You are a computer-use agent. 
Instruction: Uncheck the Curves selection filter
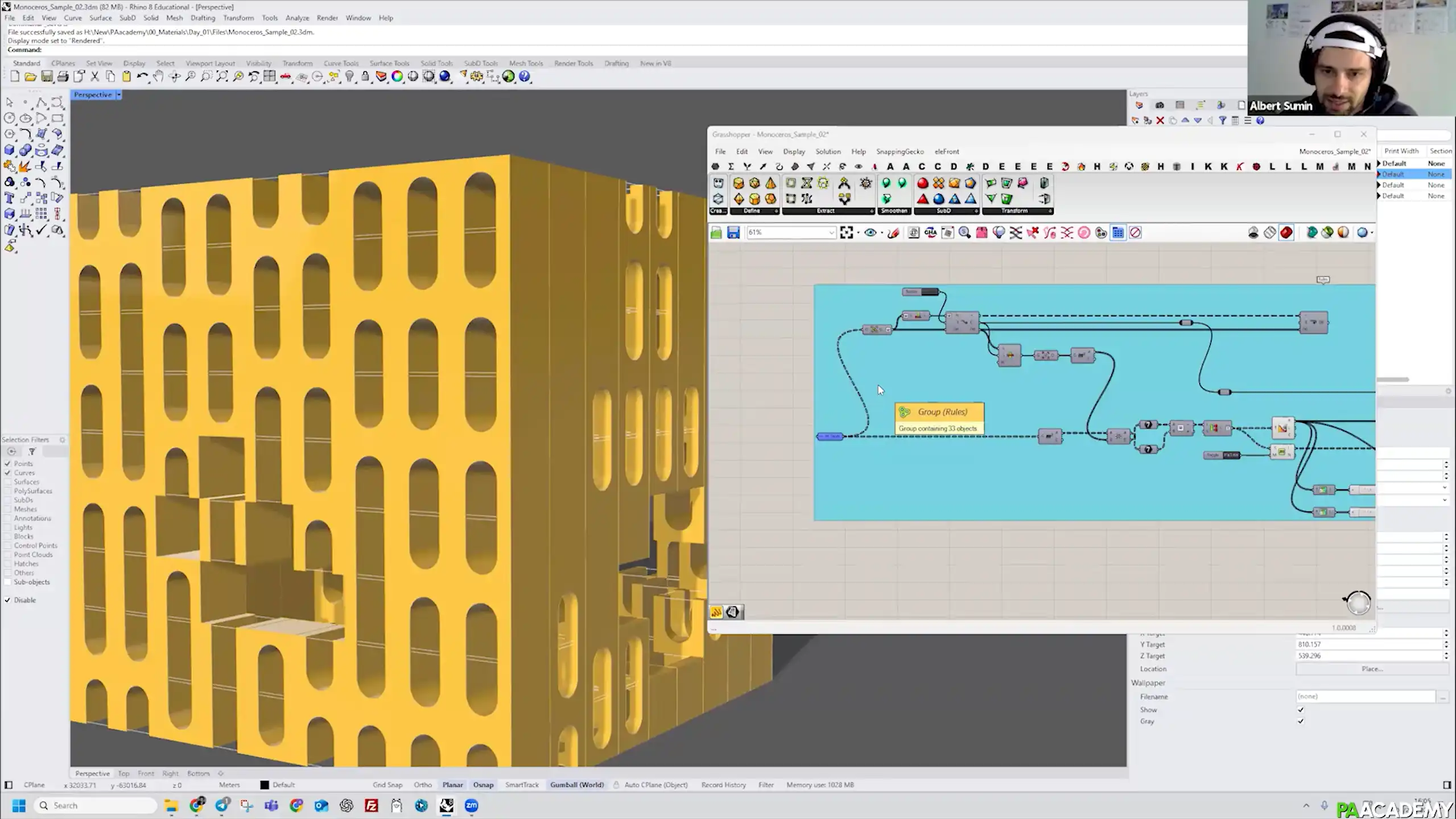click(8, 473)
